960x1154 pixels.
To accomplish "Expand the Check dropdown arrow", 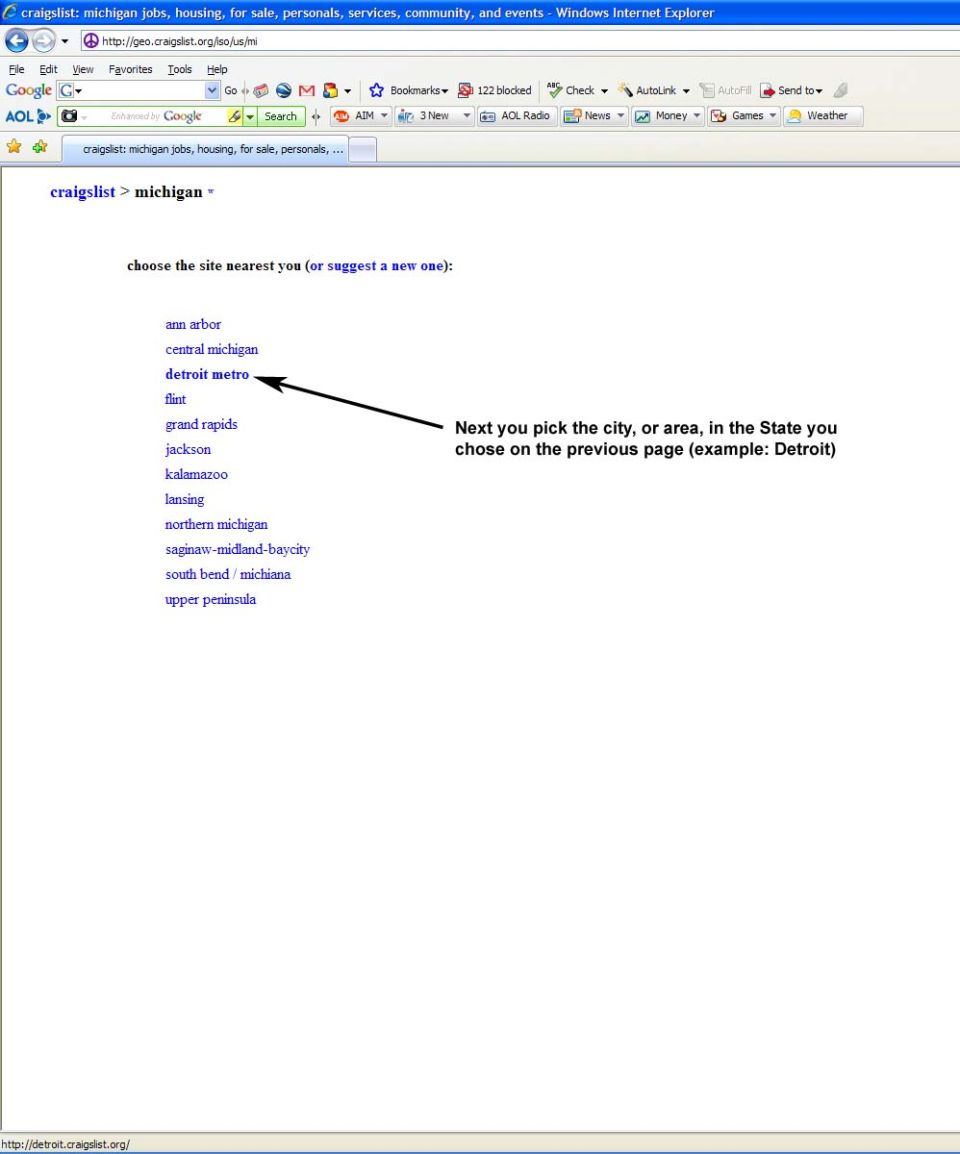I will 604,91.
